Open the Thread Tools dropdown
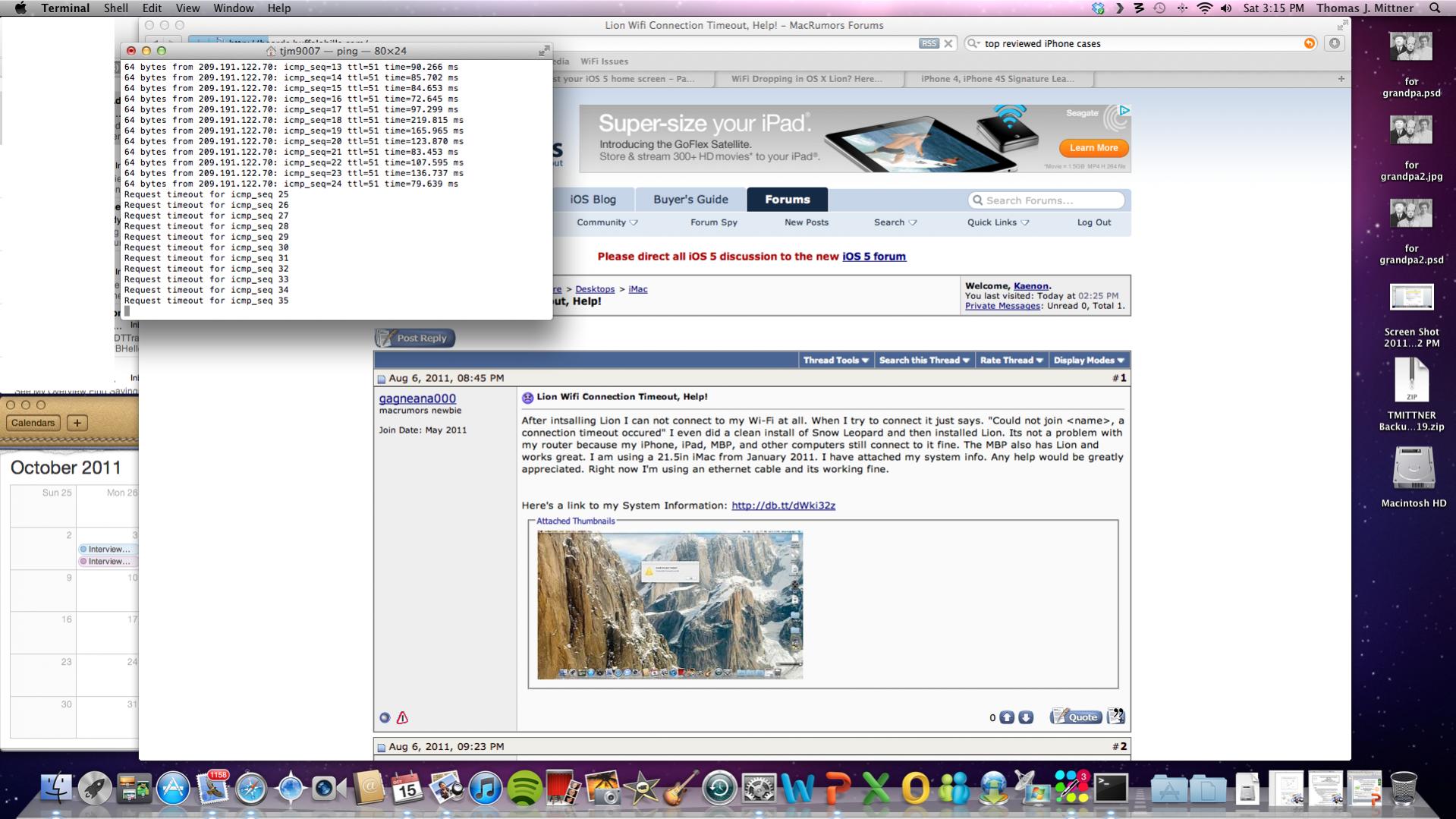The width and height of the screenshot is (1456, 819). click(836, 361)
